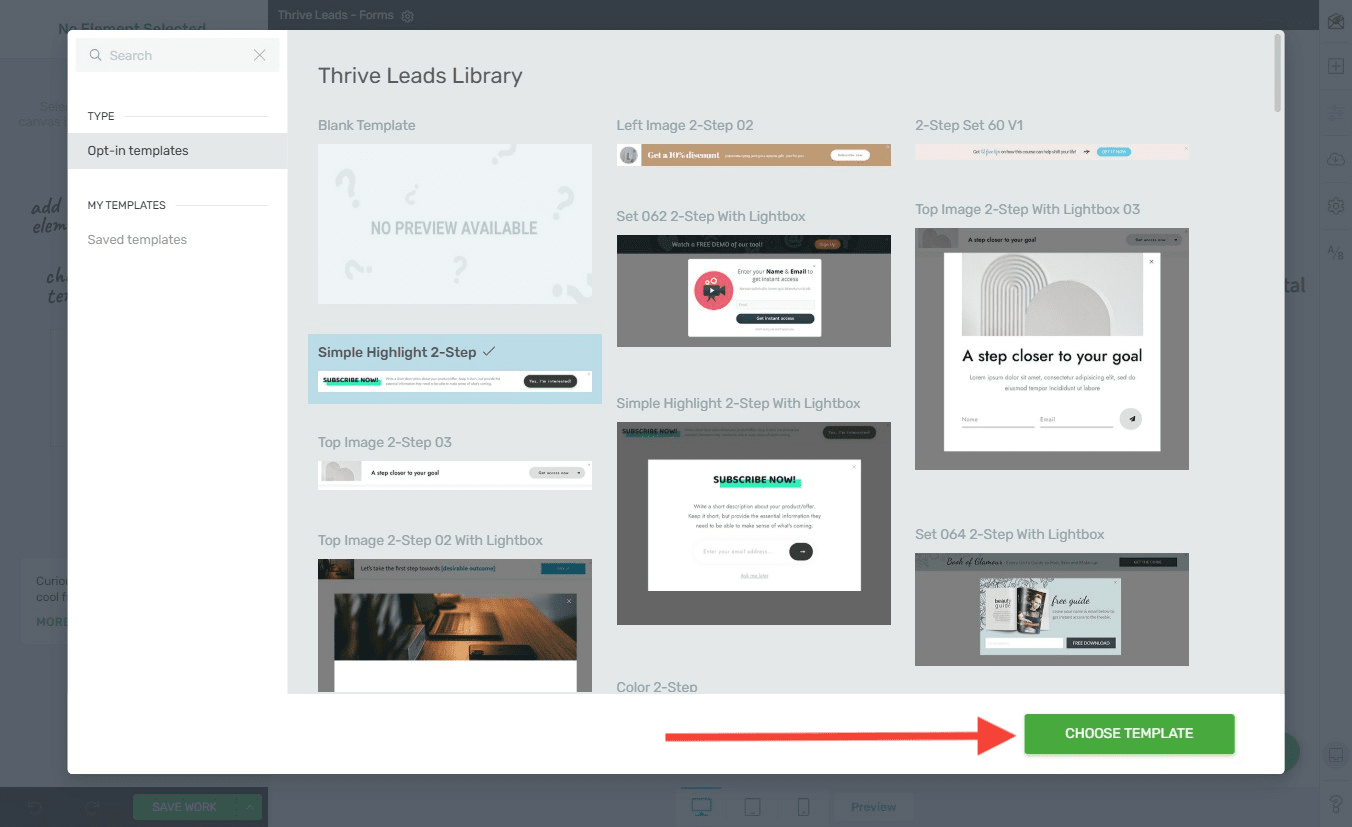Switch to tablet preview icon
Image resolution: width=1352 pixels, height=827 pixels.
click(x=753, y=806)
